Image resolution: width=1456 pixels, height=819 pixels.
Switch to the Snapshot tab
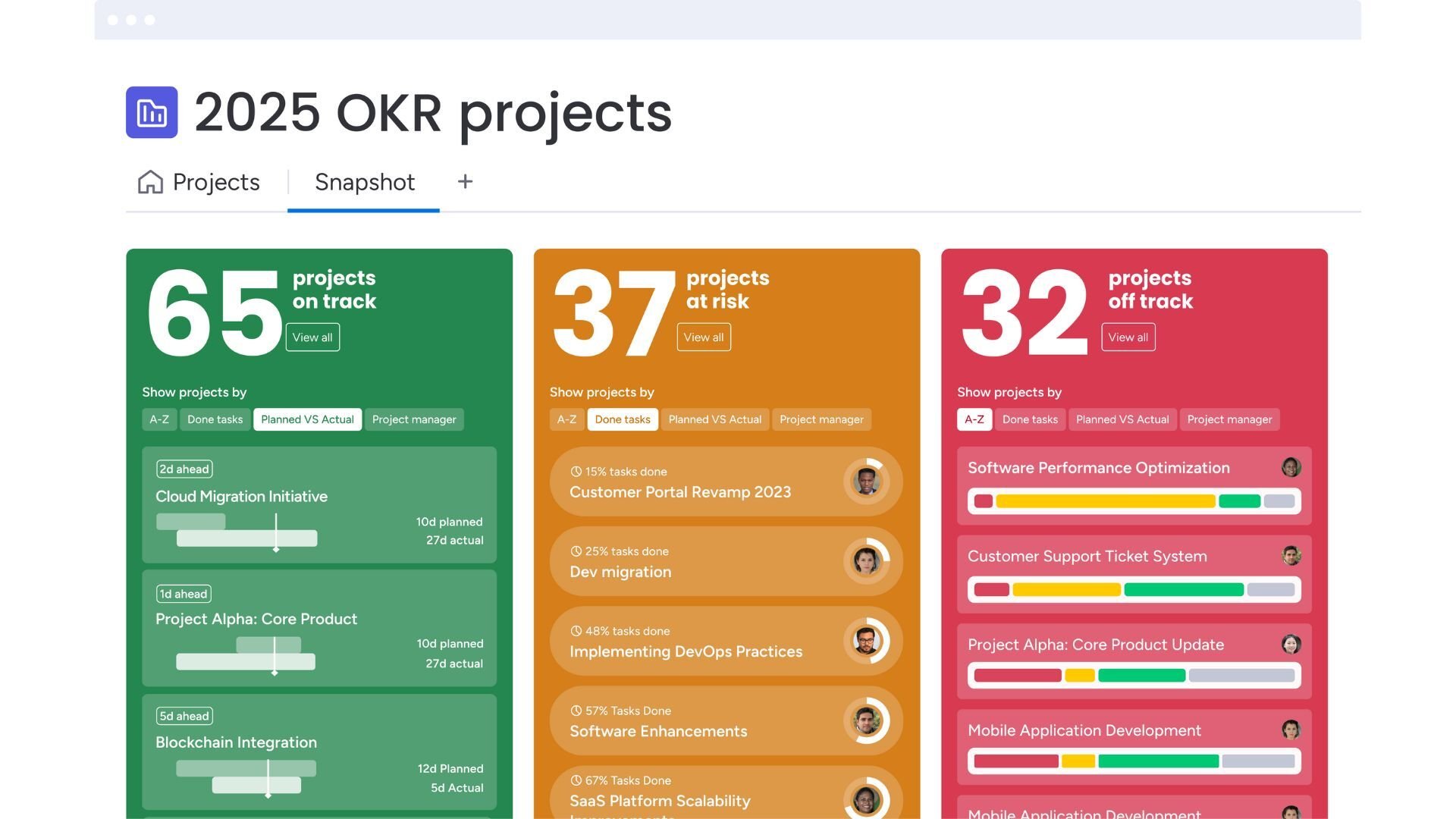pyautogui.click(x=363, y=181)
